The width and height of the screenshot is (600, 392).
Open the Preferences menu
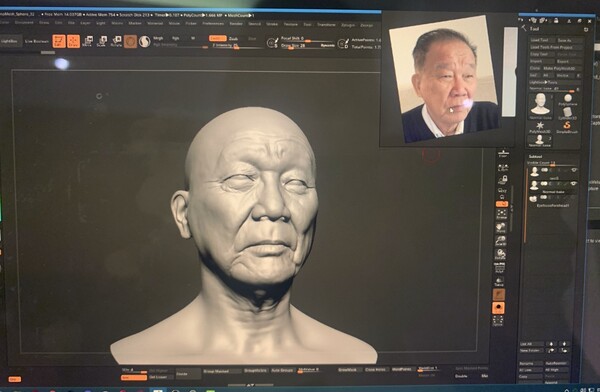click(x=213, y=24)
